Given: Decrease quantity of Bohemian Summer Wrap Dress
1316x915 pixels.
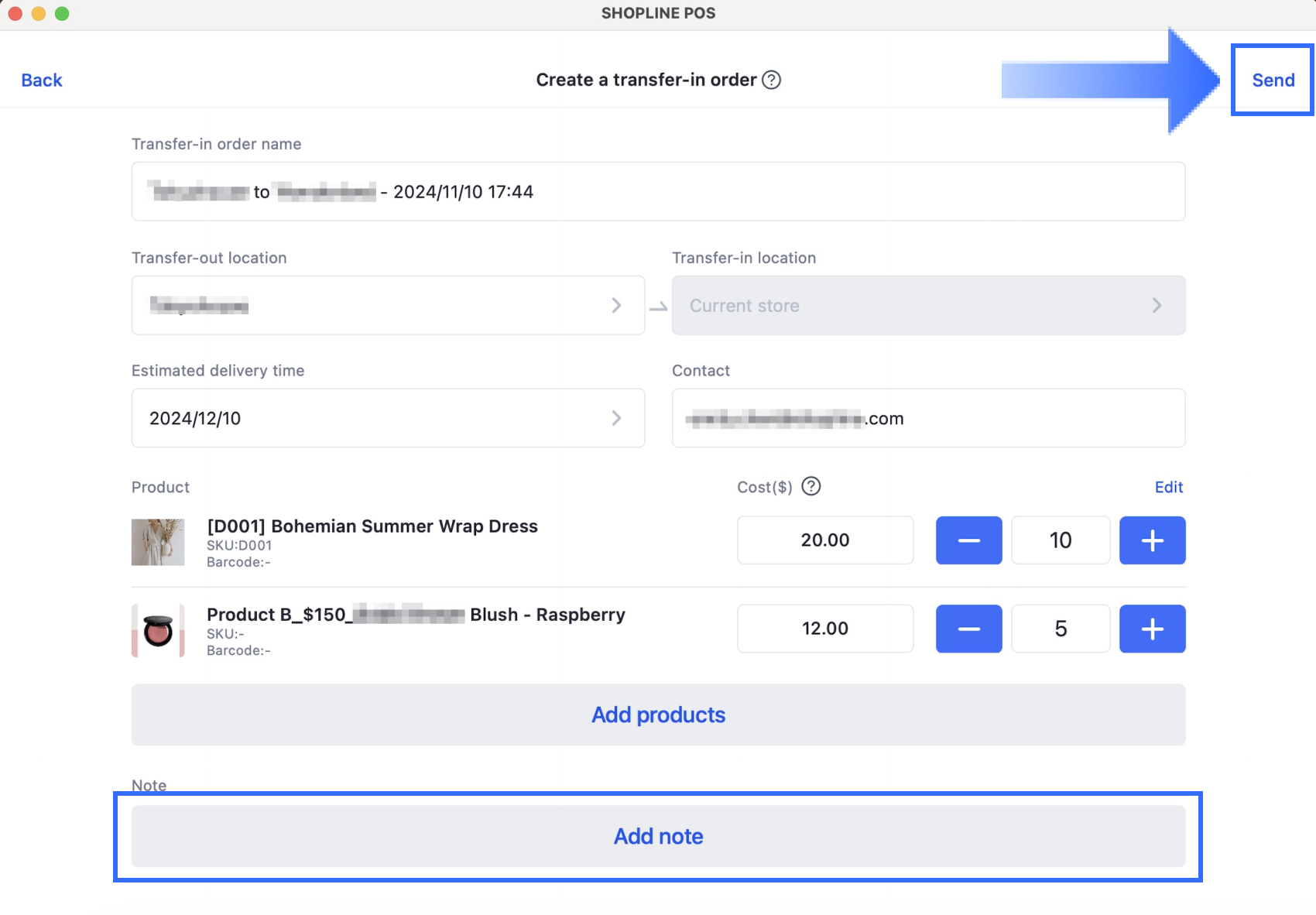Looking at the screenshot, I should point(968,540).
